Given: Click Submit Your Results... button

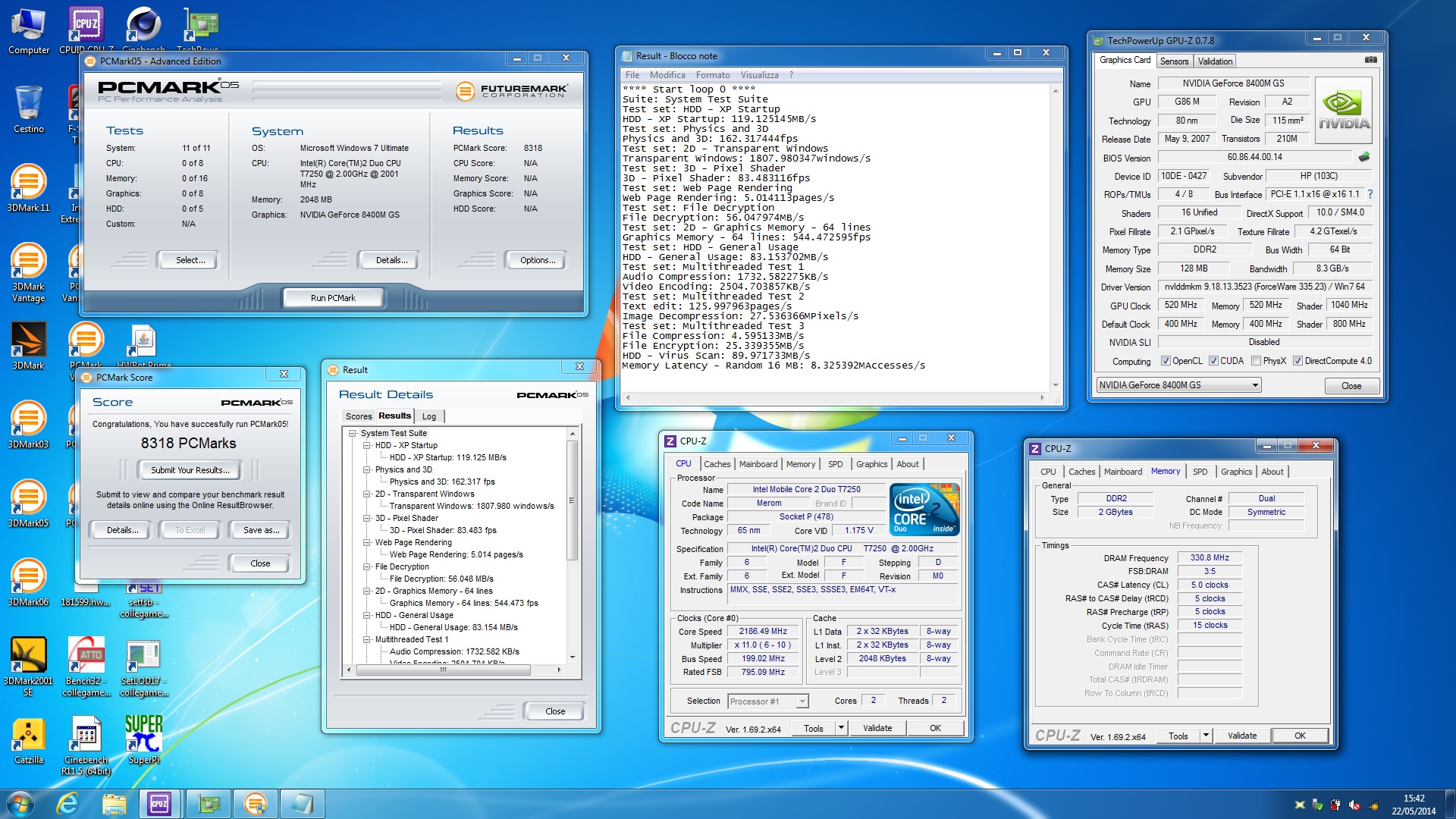Looking at the screenshot, I should pyautogui.click(x=189, y=470).
